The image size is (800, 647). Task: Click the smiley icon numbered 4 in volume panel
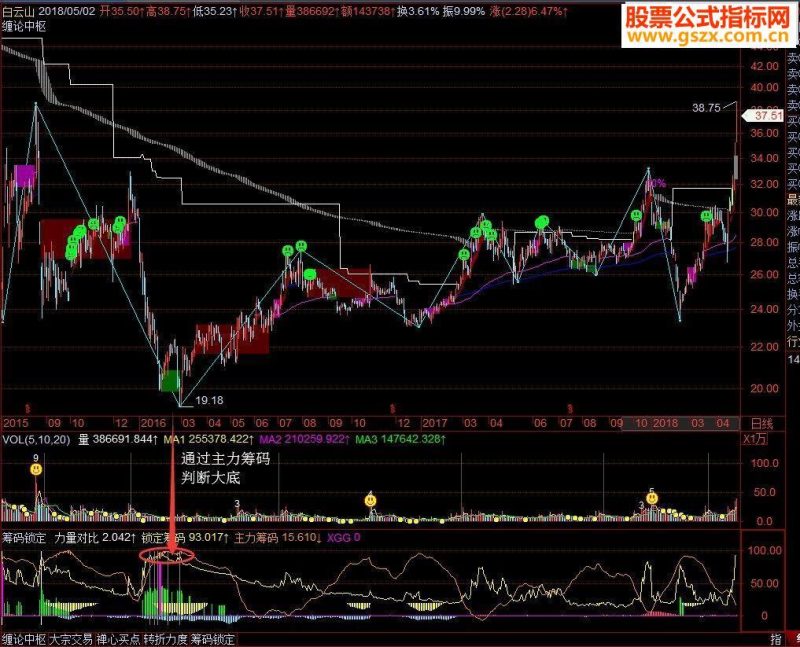[370, 501]
